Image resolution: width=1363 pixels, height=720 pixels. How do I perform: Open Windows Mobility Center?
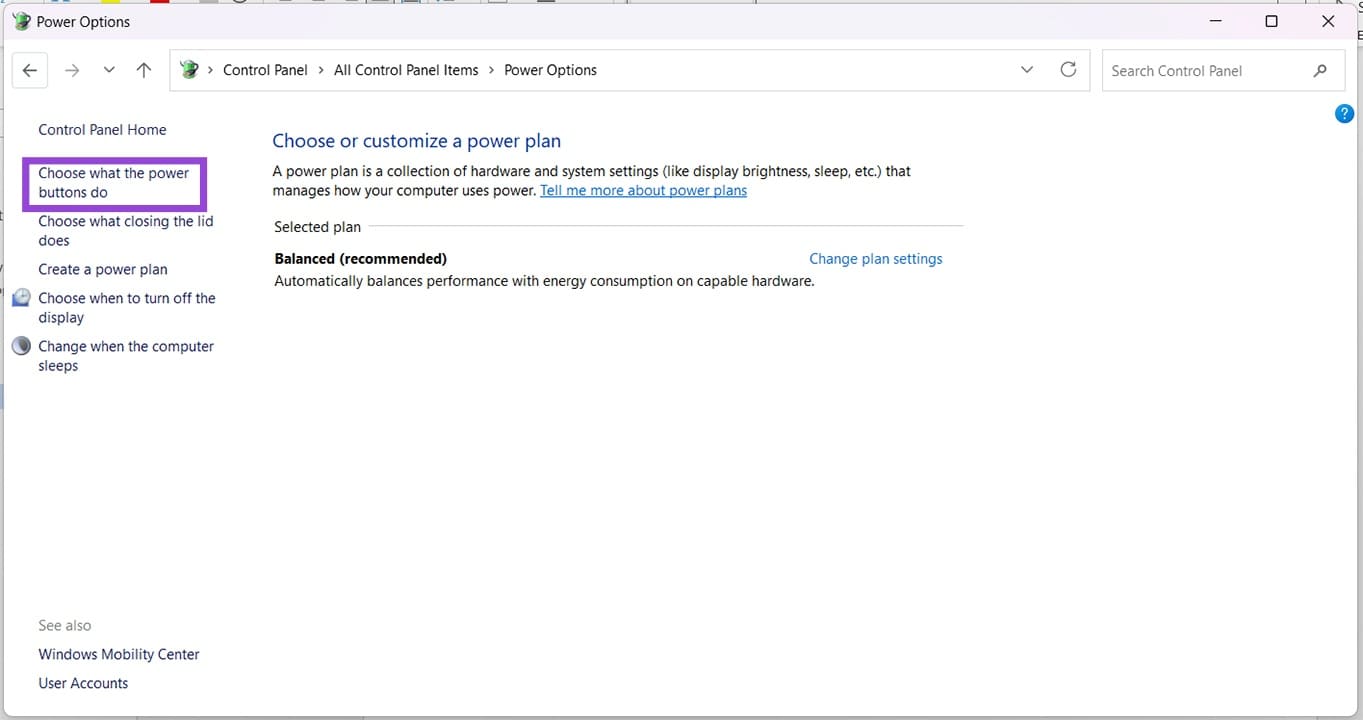(x=118, y=653)
